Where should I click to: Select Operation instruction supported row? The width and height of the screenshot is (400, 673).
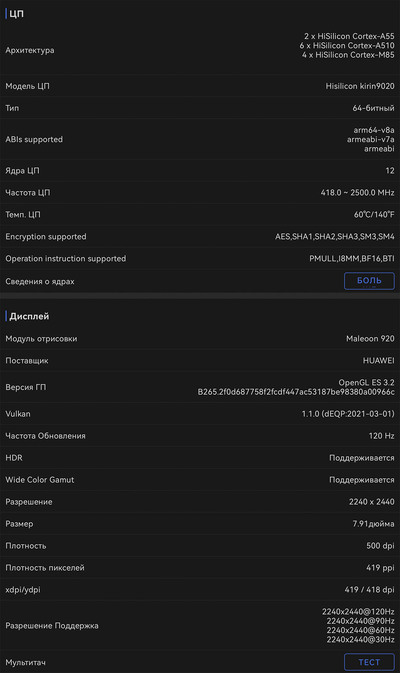[200, 258]
